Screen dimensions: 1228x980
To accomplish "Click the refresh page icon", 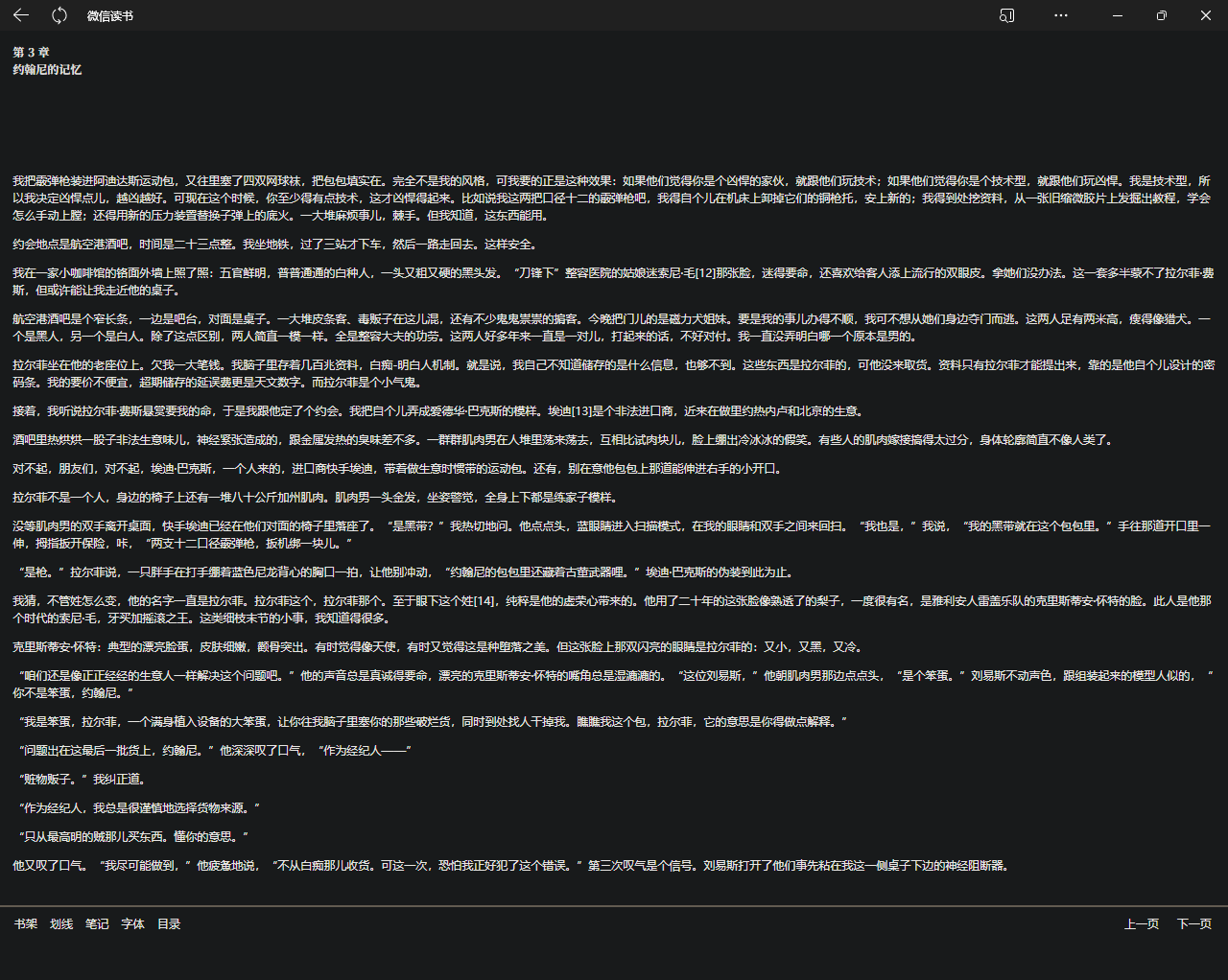I will click(59, 15).
